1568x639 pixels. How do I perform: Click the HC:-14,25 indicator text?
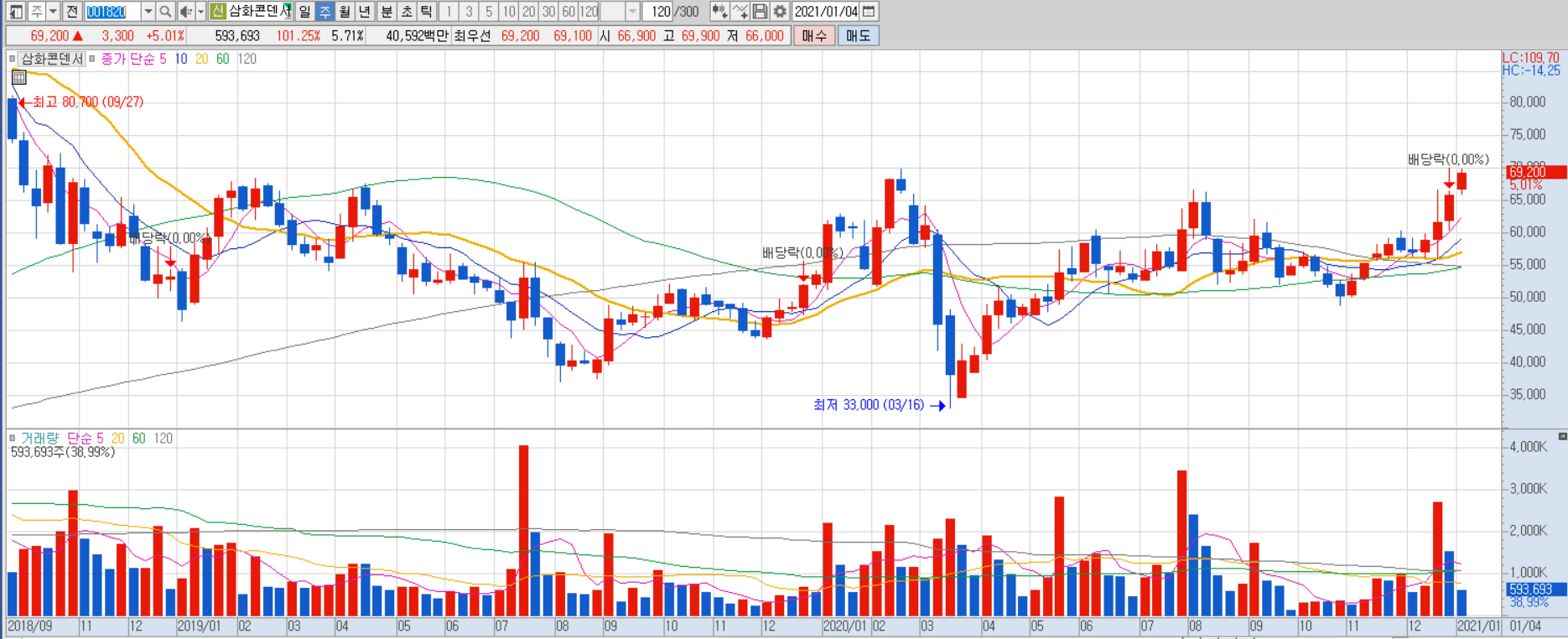pos(1531,70)
